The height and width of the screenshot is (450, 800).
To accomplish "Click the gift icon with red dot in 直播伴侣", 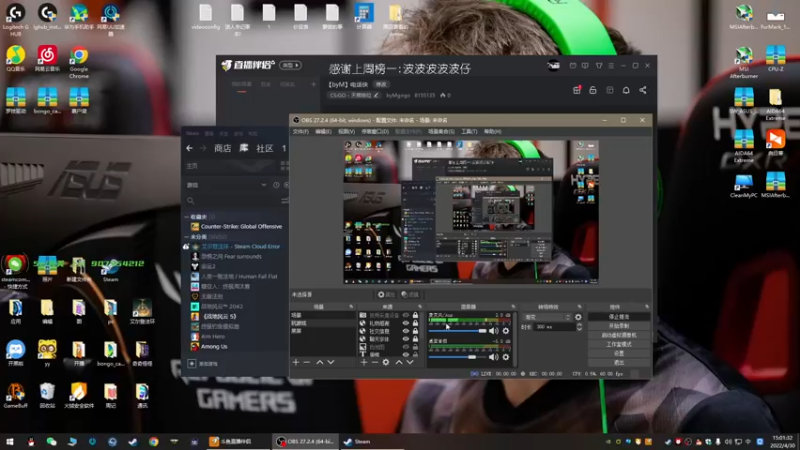I will click(x=577, y=90).
